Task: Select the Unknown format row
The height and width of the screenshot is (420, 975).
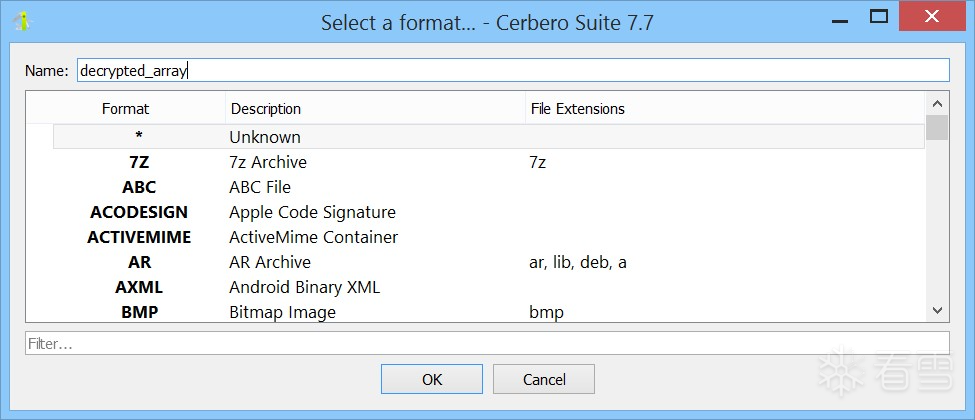Action: pyautogui.click(x=264, y=137)
